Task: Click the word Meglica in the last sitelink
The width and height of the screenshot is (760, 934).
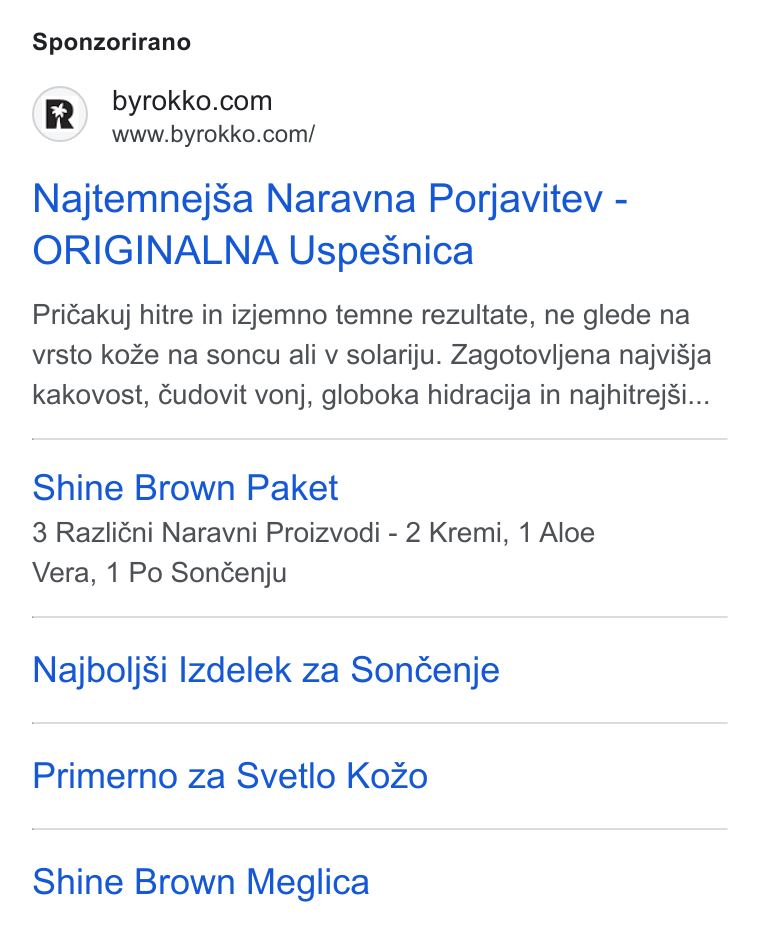Action: click(308, 883)
